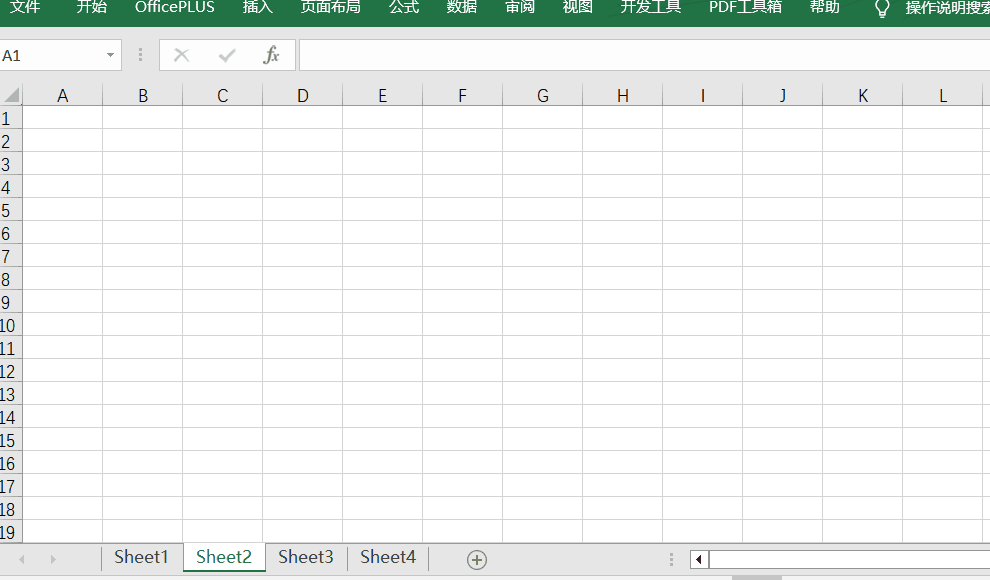The height and width of the screenshot is (580, 990).
Task: Open the OfficePLUS ribbon tab
Action: tap(175, 8)
